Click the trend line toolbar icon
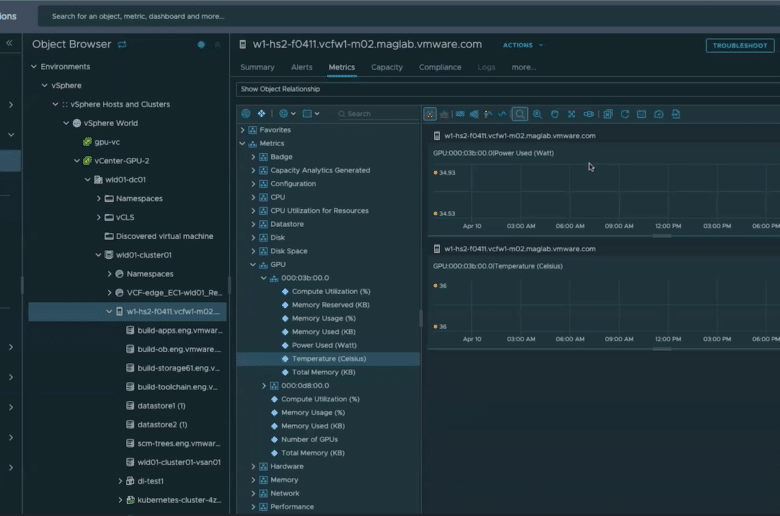 pos(502,114)
